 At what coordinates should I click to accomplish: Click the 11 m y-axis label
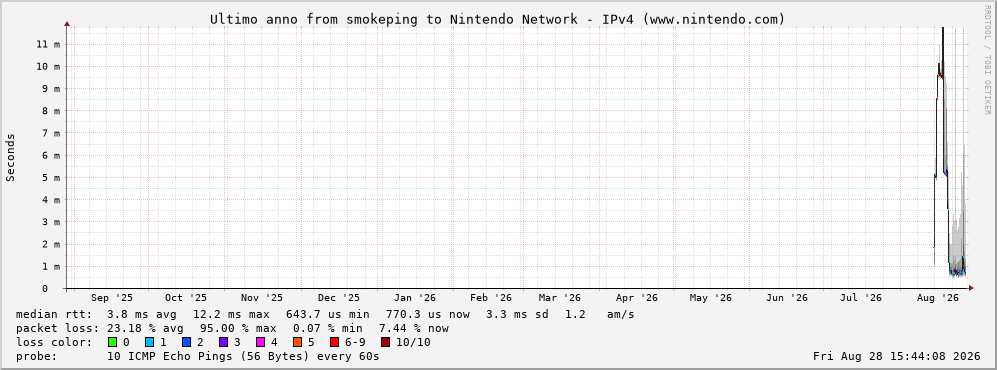click(48, 44)
